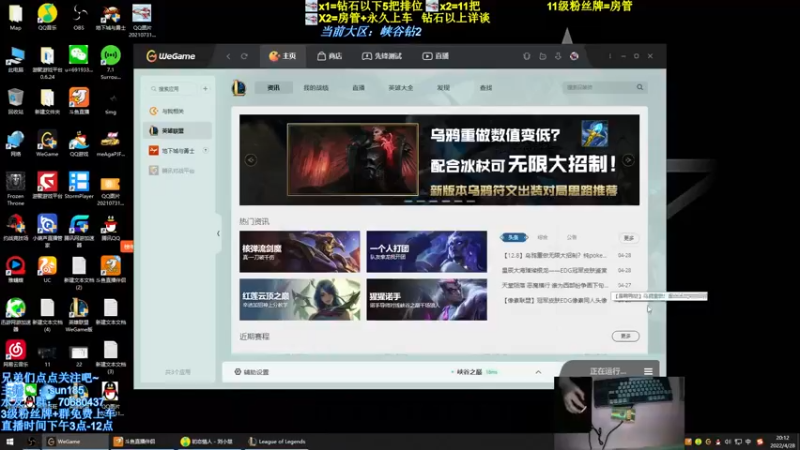Open the OBS desktop icon
Image resolution: width=800 pixels, height=450 pixels.
tap(79, 17)
